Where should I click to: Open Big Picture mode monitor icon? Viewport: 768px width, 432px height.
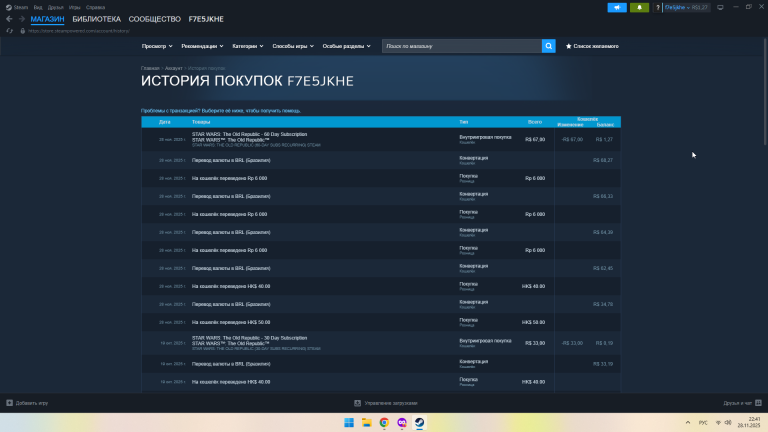(x=720, y=7)
